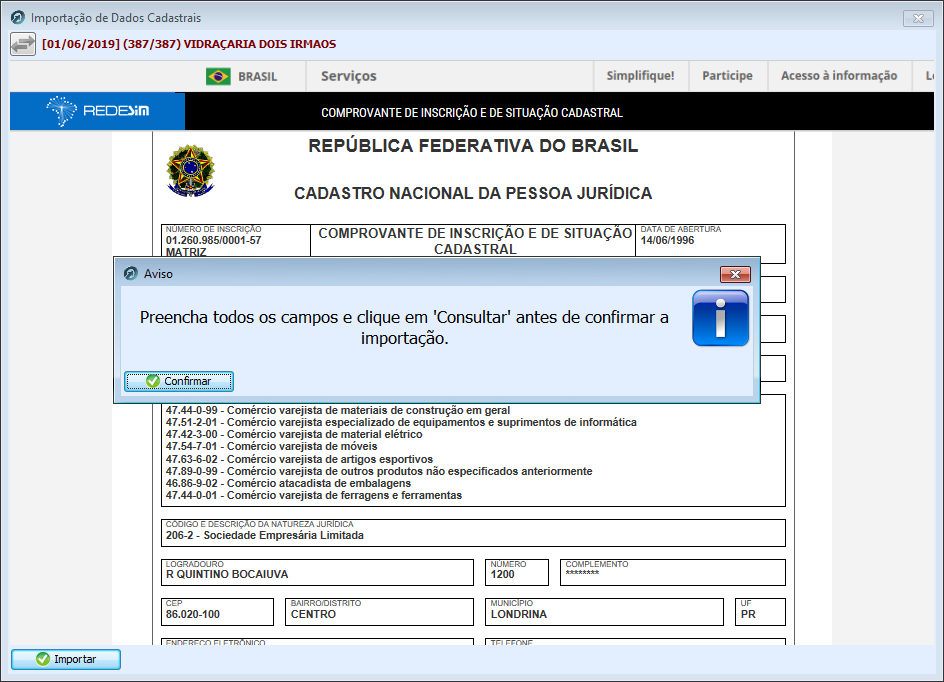Click the activity line 47.44-0-01 ferragens e ferramentas

314,495
